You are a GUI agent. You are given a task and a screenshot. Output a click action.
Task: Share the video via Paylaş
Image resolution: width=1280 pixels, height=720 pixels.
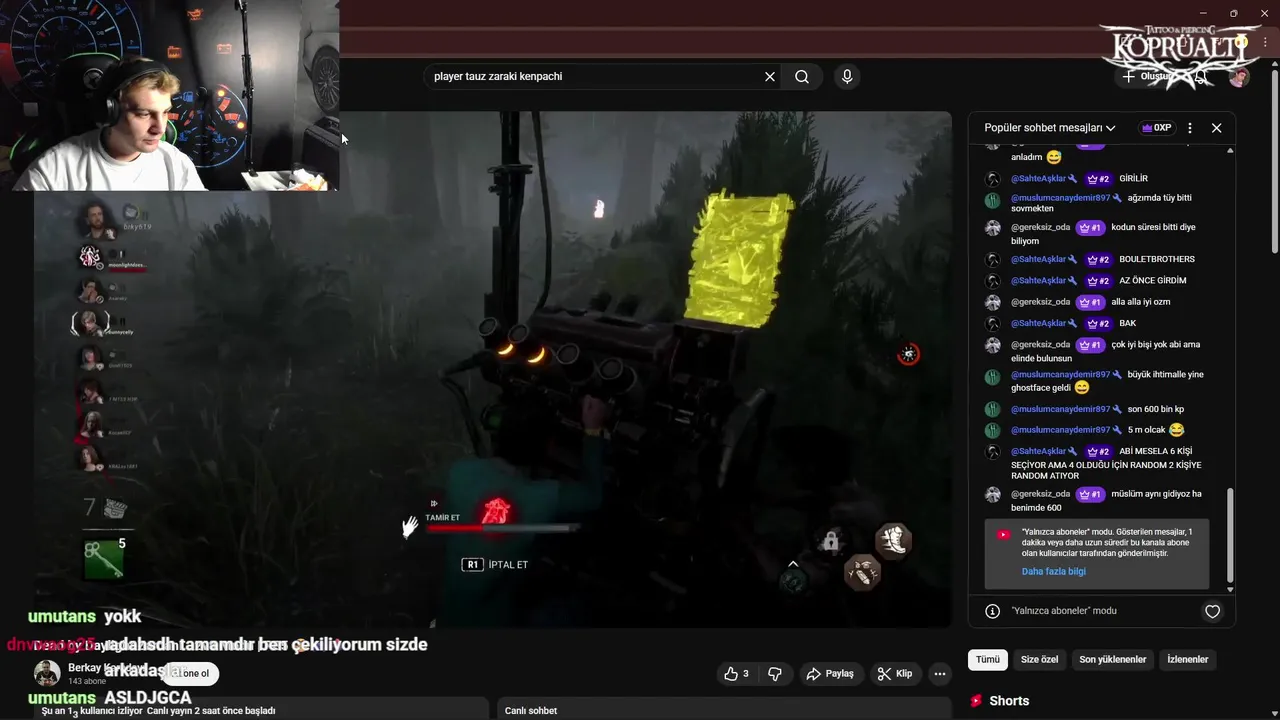(830, 674)
